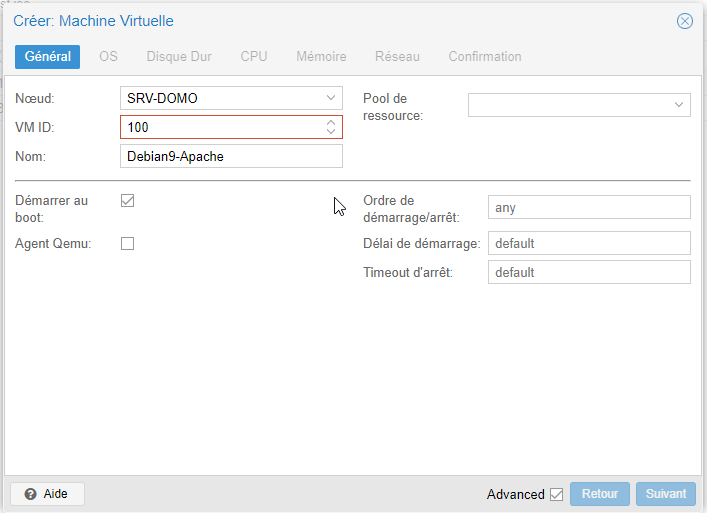This screenshot has width=707, height=513.
Task: Click the Ordre de démarrage/arrêt field
Action: (x=589, y=207)
